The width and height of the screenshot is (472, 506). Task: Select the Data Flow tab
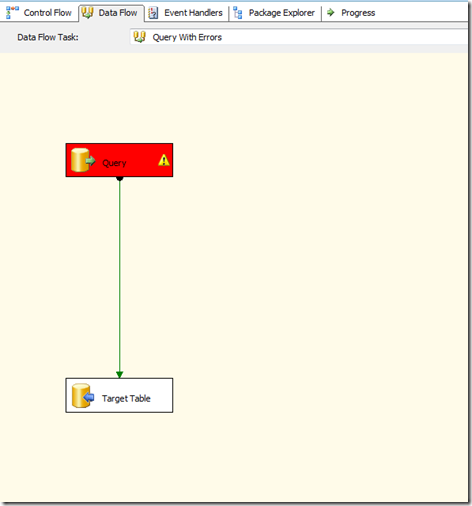tap(111, 13)
